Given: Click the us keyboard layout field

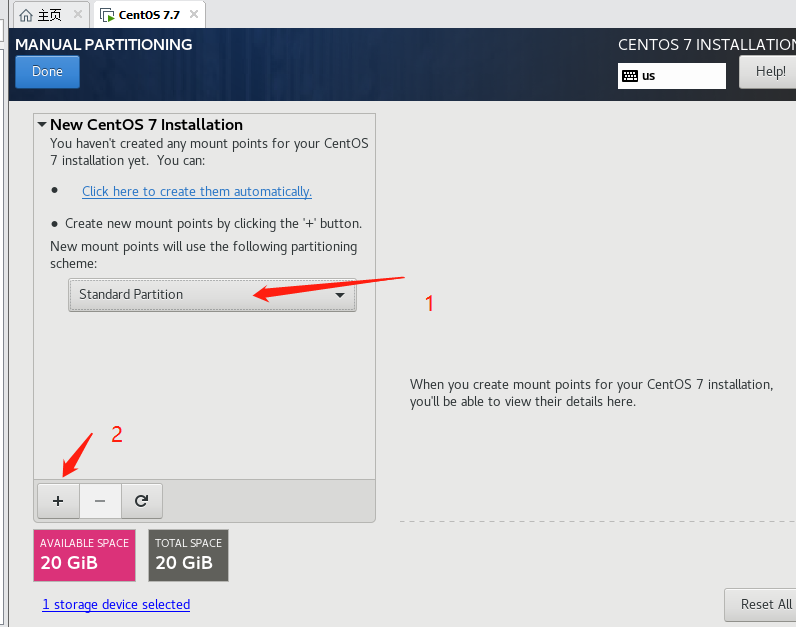Looking at the screenshot, I should coord(672,76).
